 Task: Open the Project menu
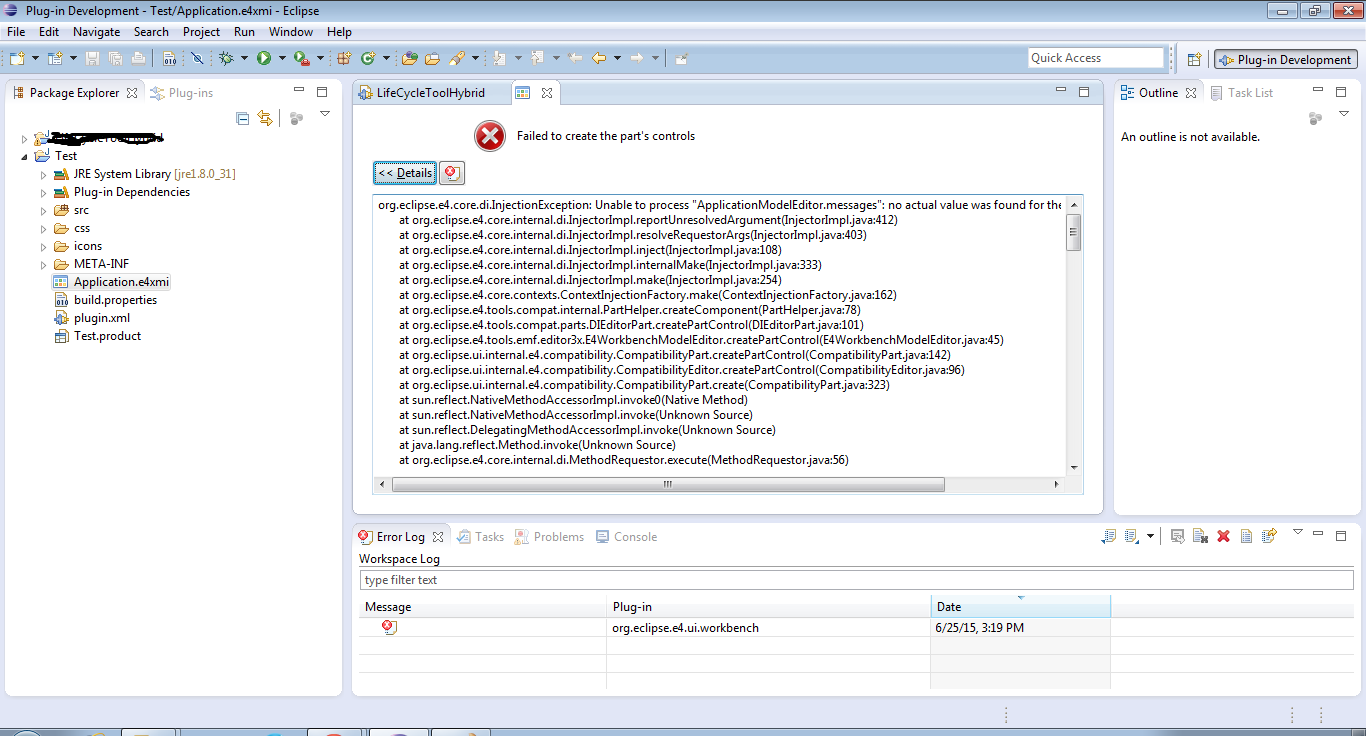[x=201, y=32]
